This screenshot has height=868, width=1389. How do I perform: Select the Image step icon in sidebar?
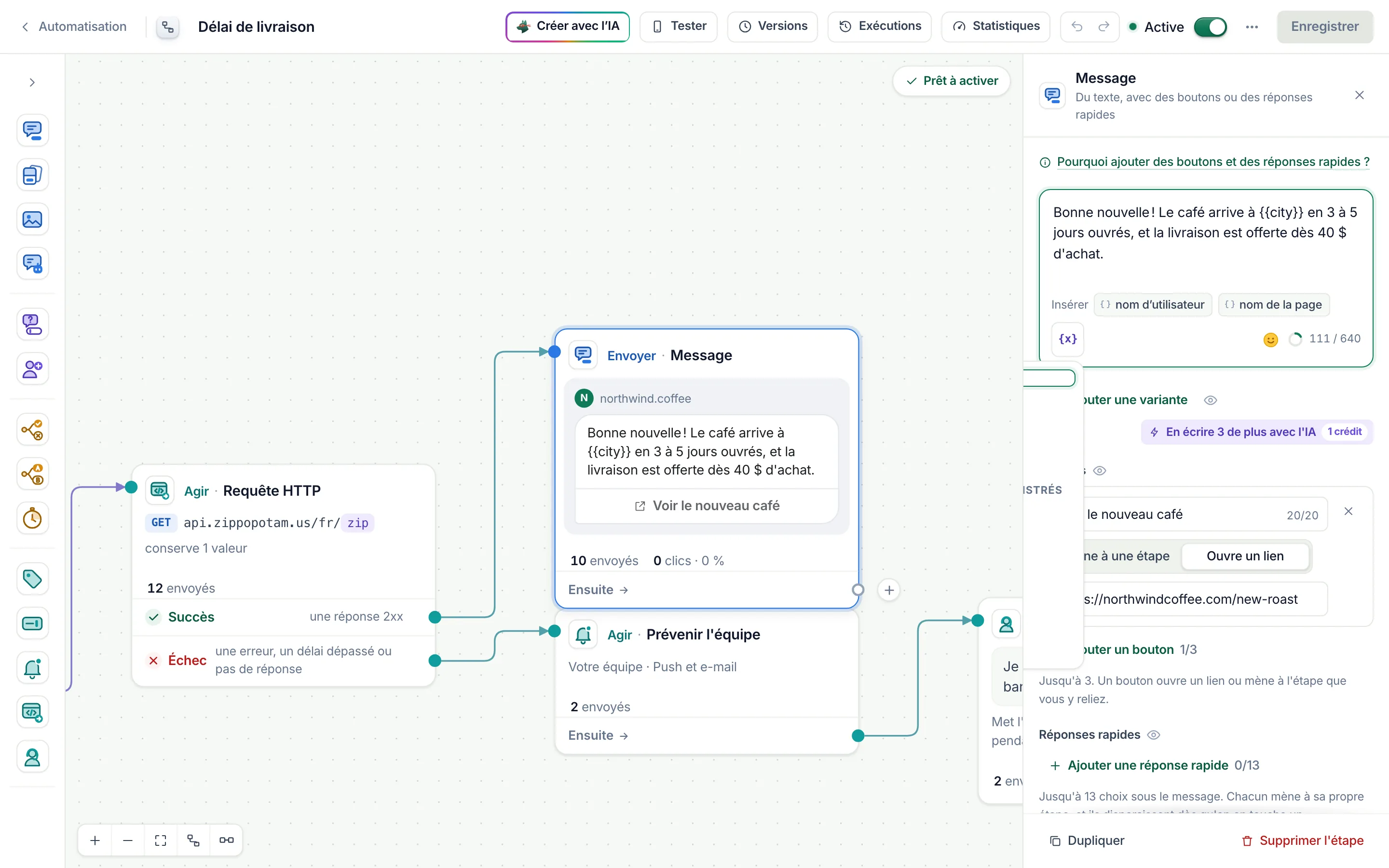click(x=32, y=219)
